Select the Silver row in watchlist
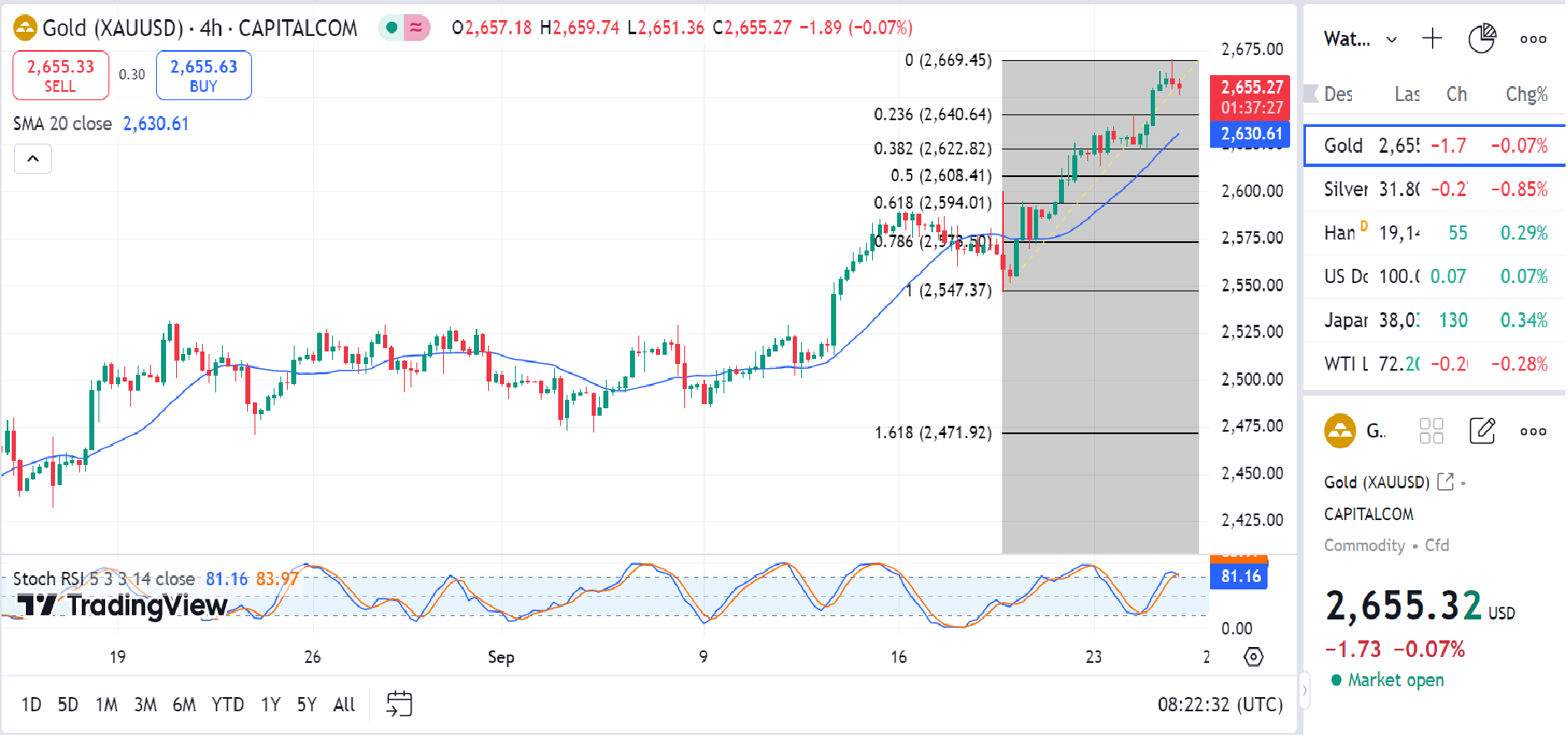This screenshot has width=1568, height=738. tap(1434, 190)
